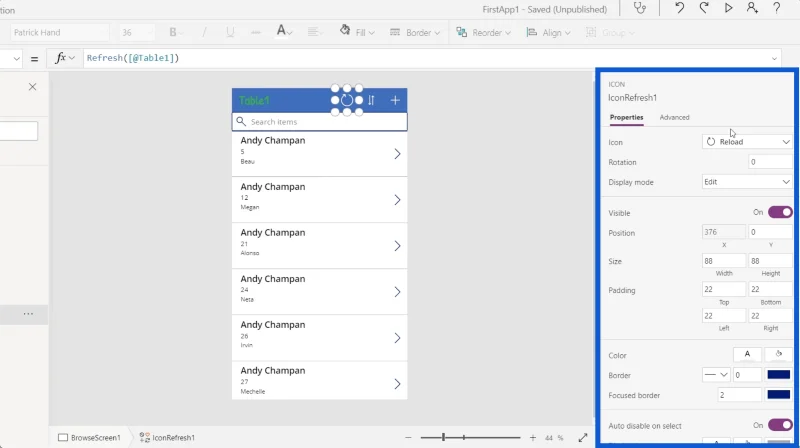
Task: Open the font color picker
Action: click(284, 32)
